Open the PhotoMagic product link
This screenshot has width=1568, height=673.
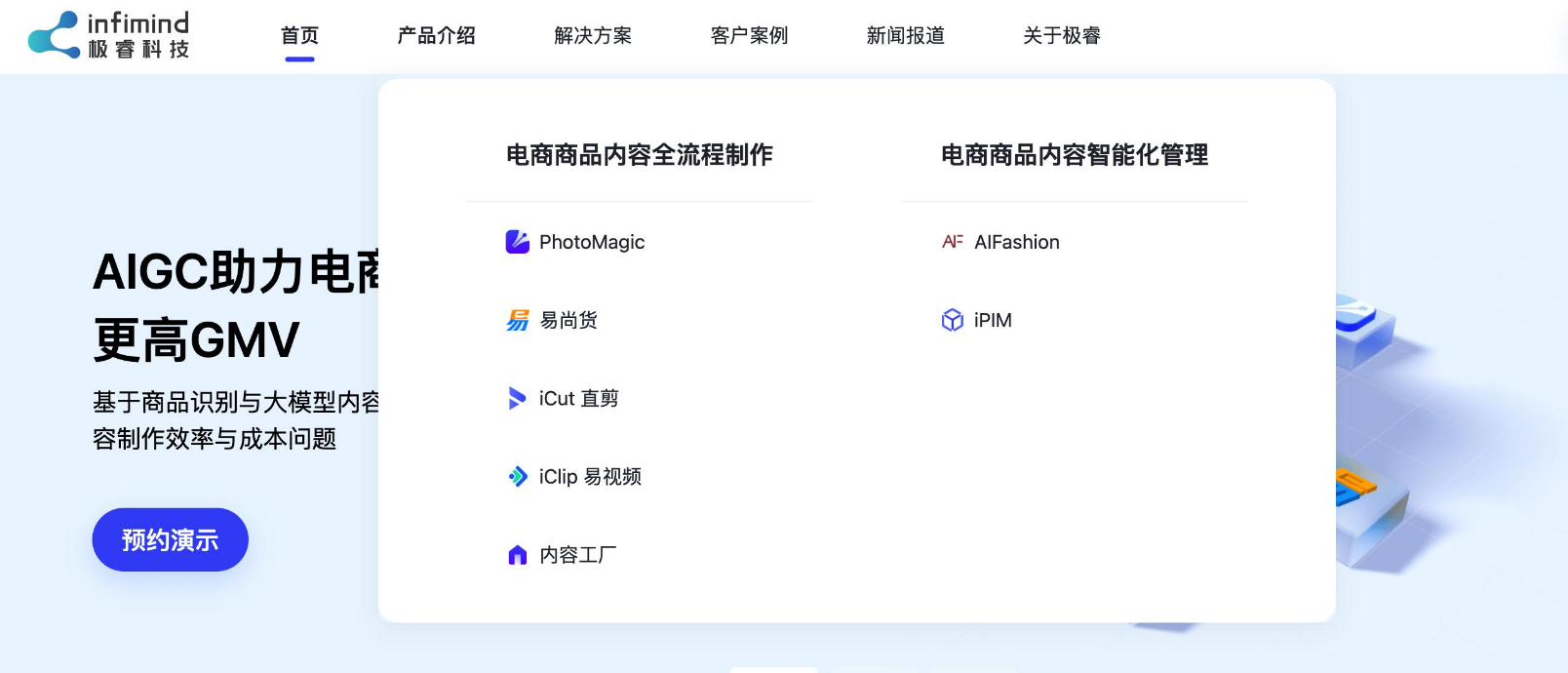(592, 242)
